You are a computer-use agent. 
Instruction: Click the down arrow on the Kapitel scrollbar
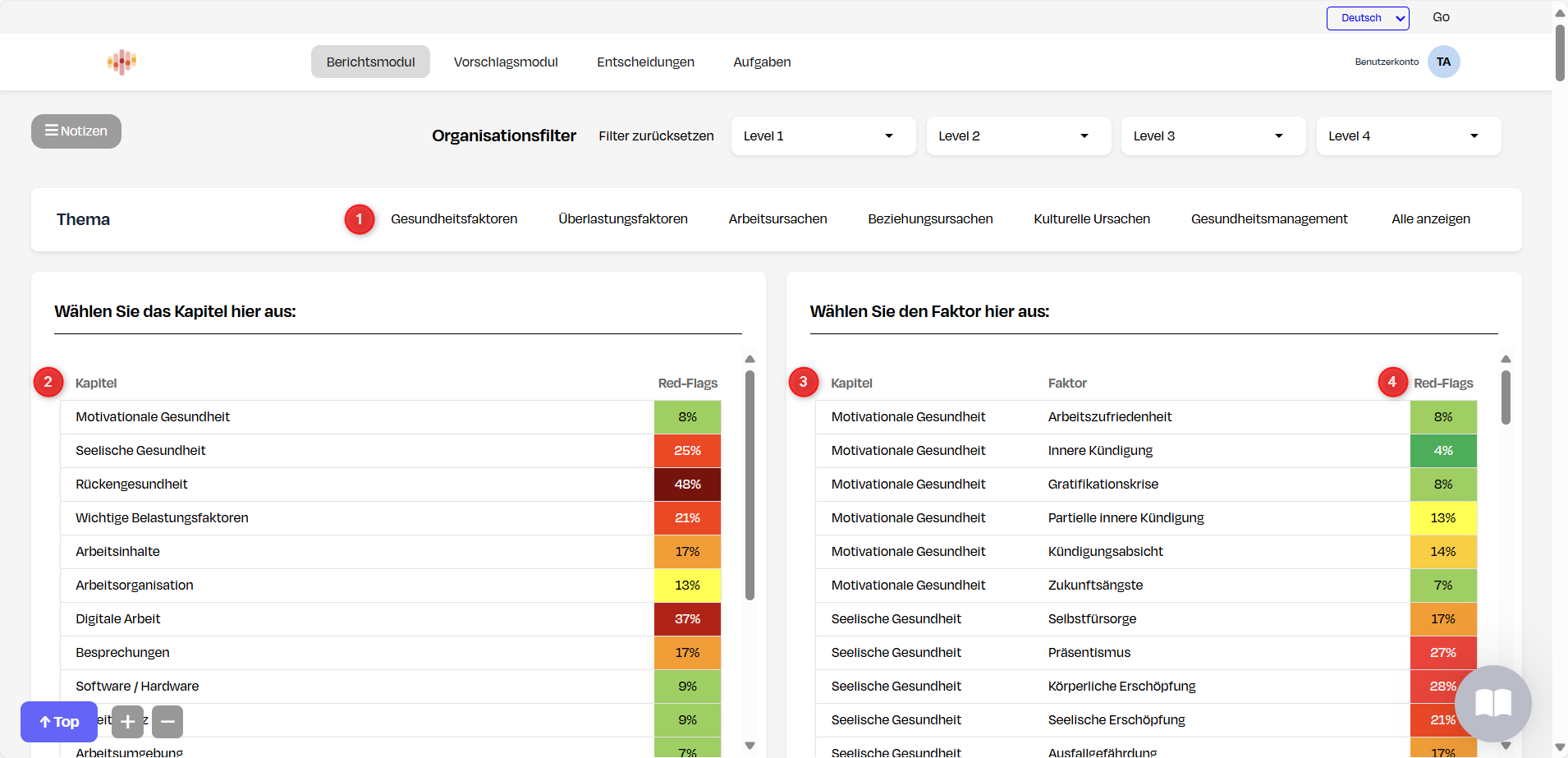(750, 745)
